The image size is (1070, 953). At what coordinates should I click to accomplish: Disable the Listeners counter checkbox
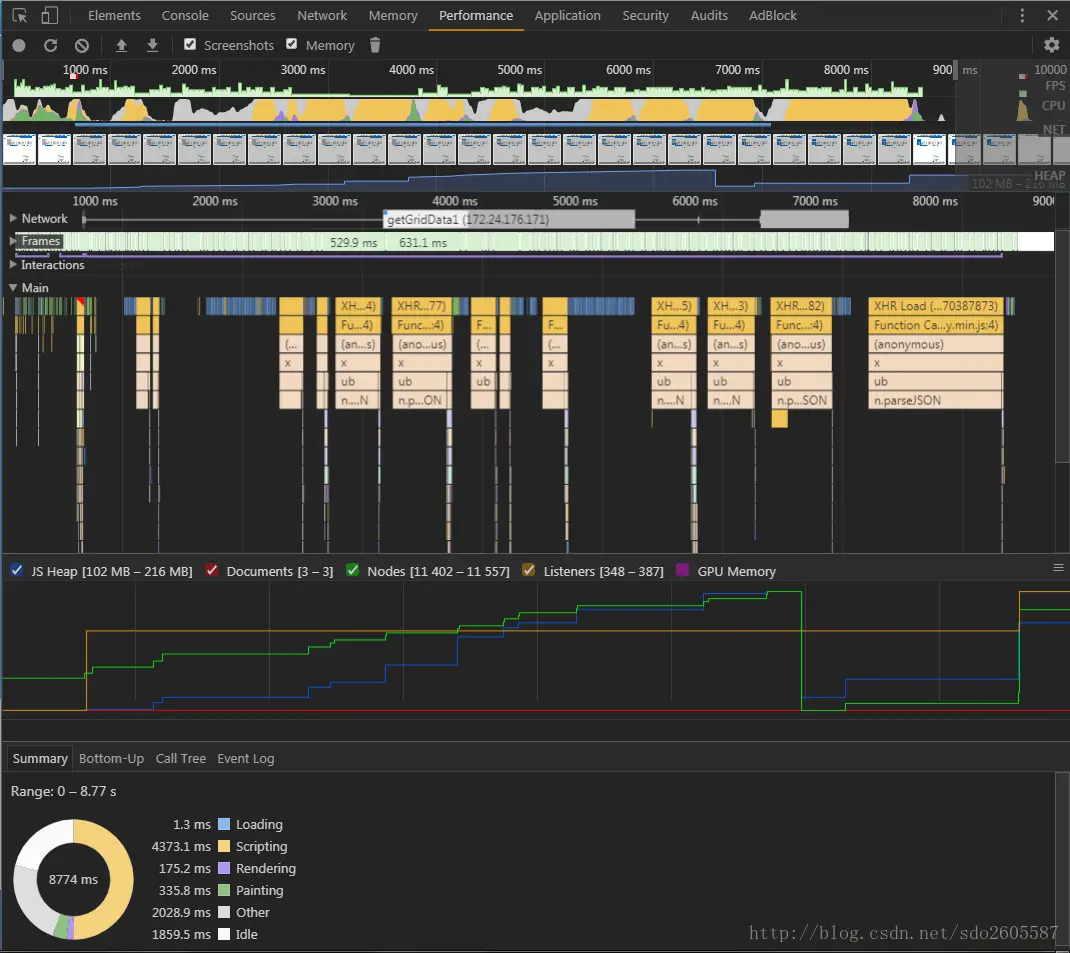pyautogui.click(x=529, y=571)
